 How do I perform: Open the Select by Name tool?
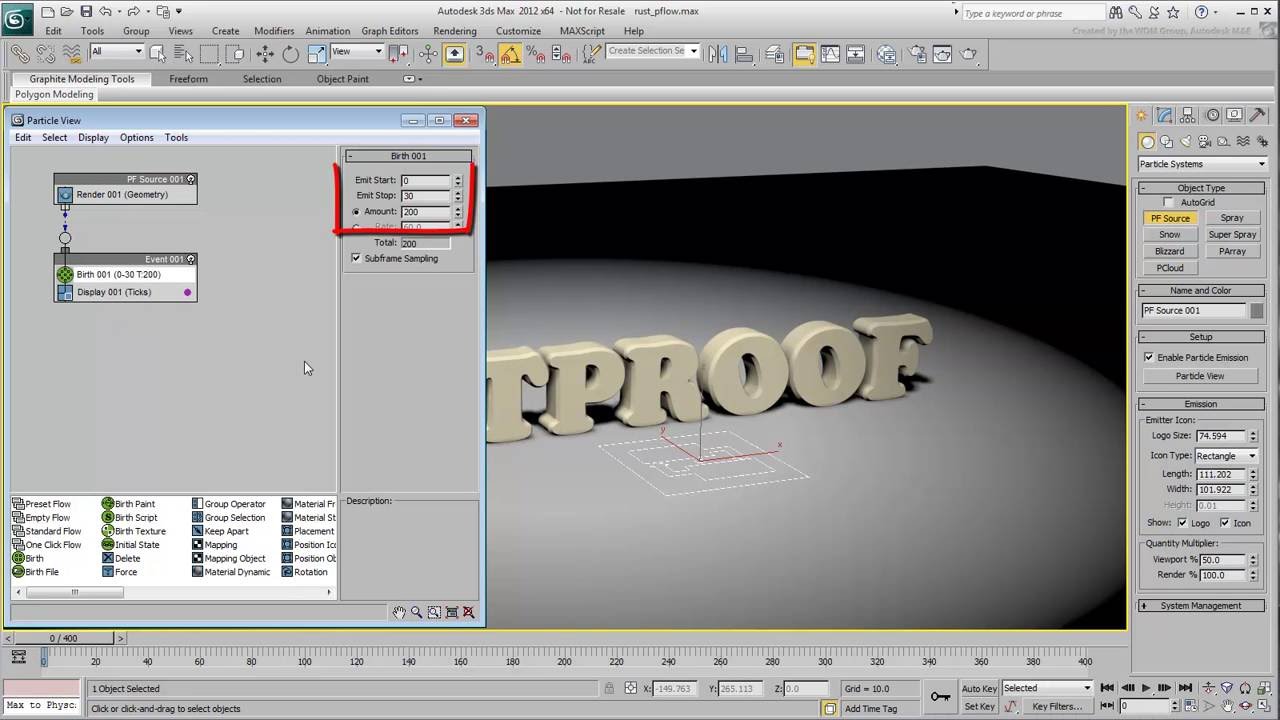click(x=183, y=54)
